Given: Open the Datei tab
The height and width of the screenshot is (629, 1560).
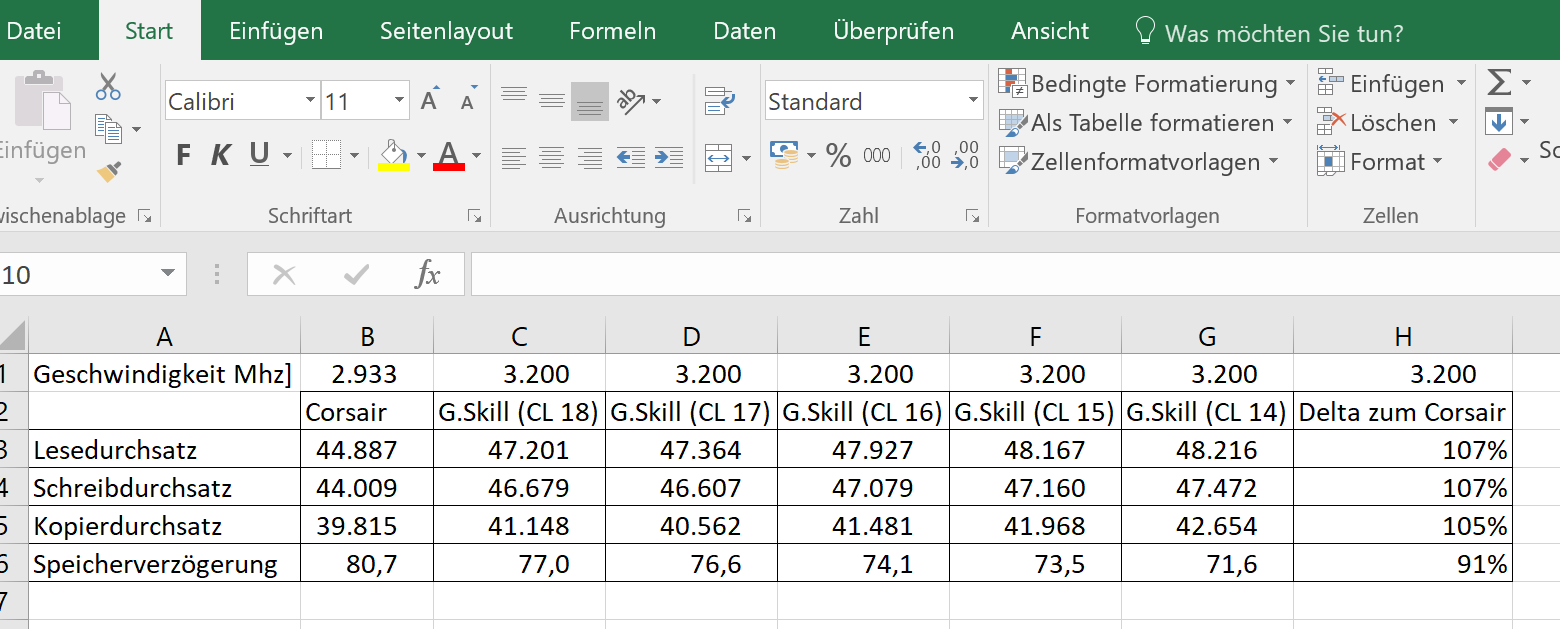Looking at the screenshot, I should point(34,31).
